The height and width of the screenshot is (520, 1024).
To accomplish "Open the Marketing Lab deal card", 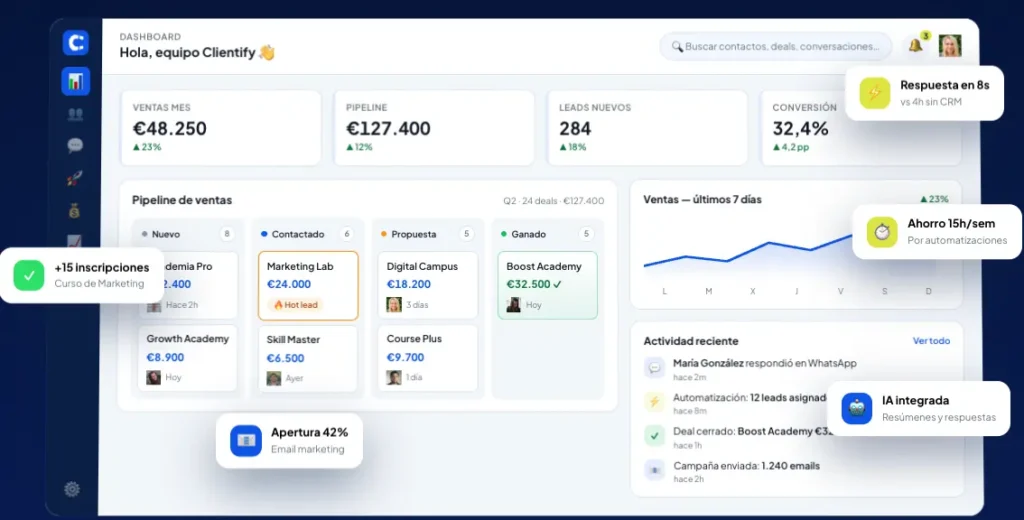I will click(x=308, y=285).
